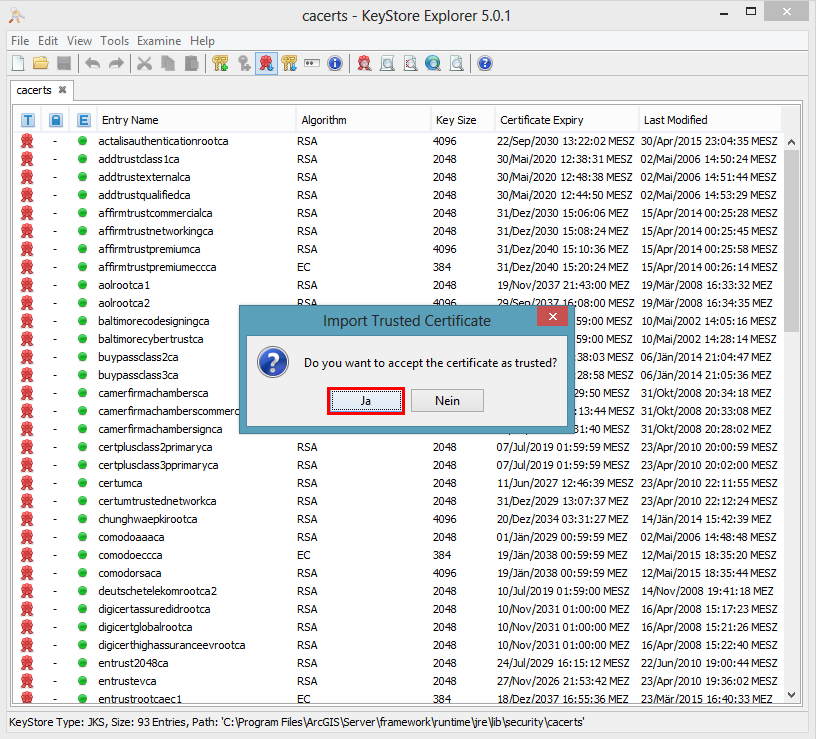This screenshot has width=816, height=739.
Task: Open the Set Password tool
Action: click(x=311, y=63)
